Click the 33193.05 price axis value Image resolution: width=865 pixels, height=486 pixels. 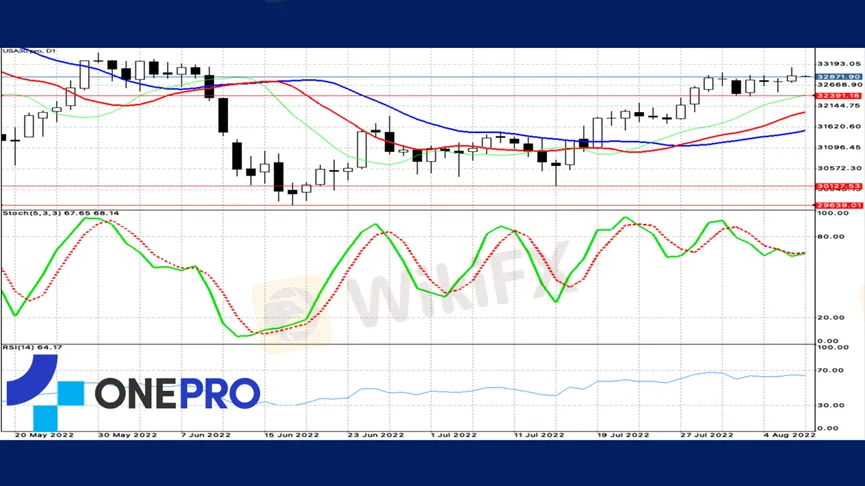pos(834,63)
